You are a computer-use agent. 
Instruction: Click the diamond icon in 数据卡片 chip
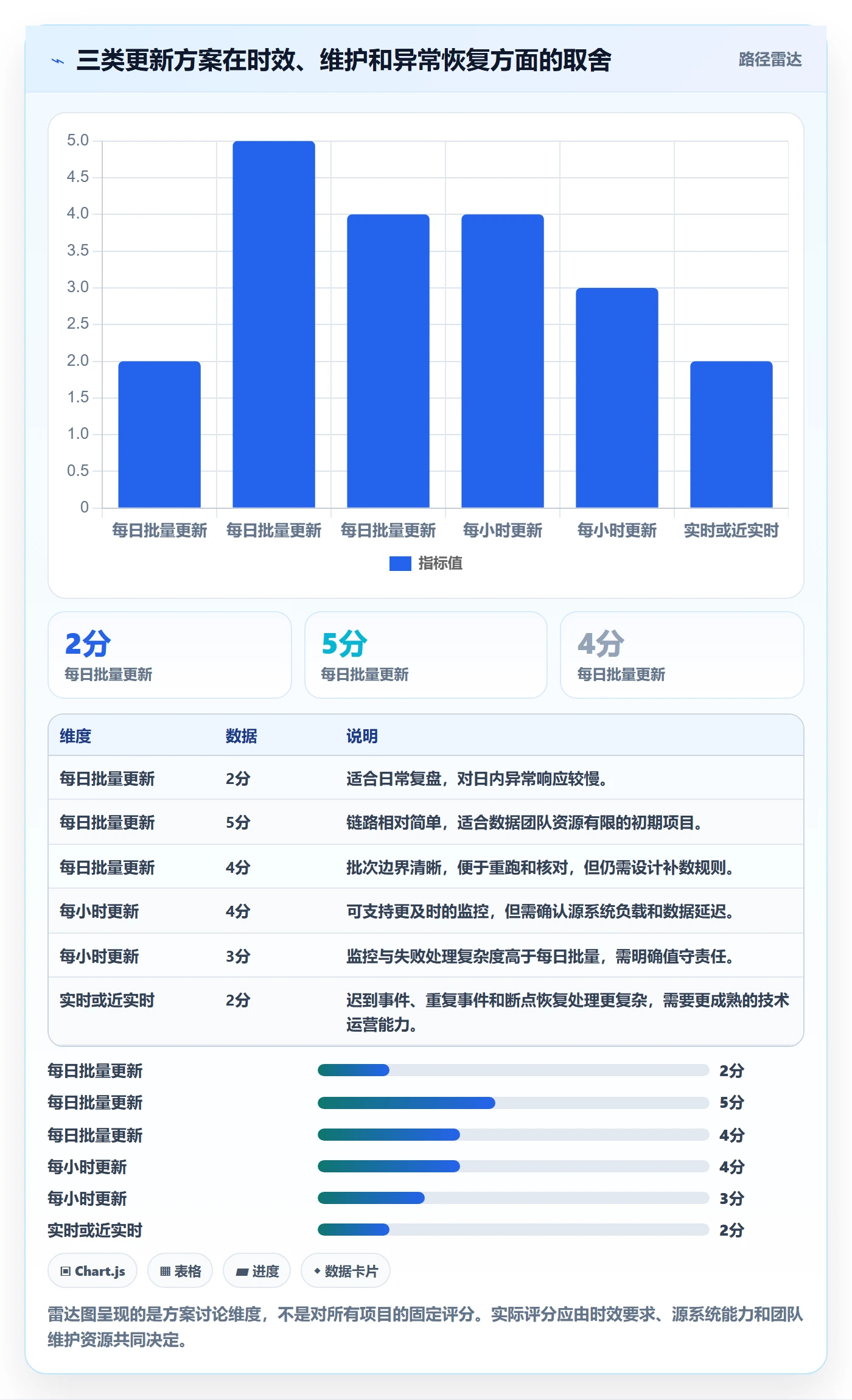point(317,1271)
